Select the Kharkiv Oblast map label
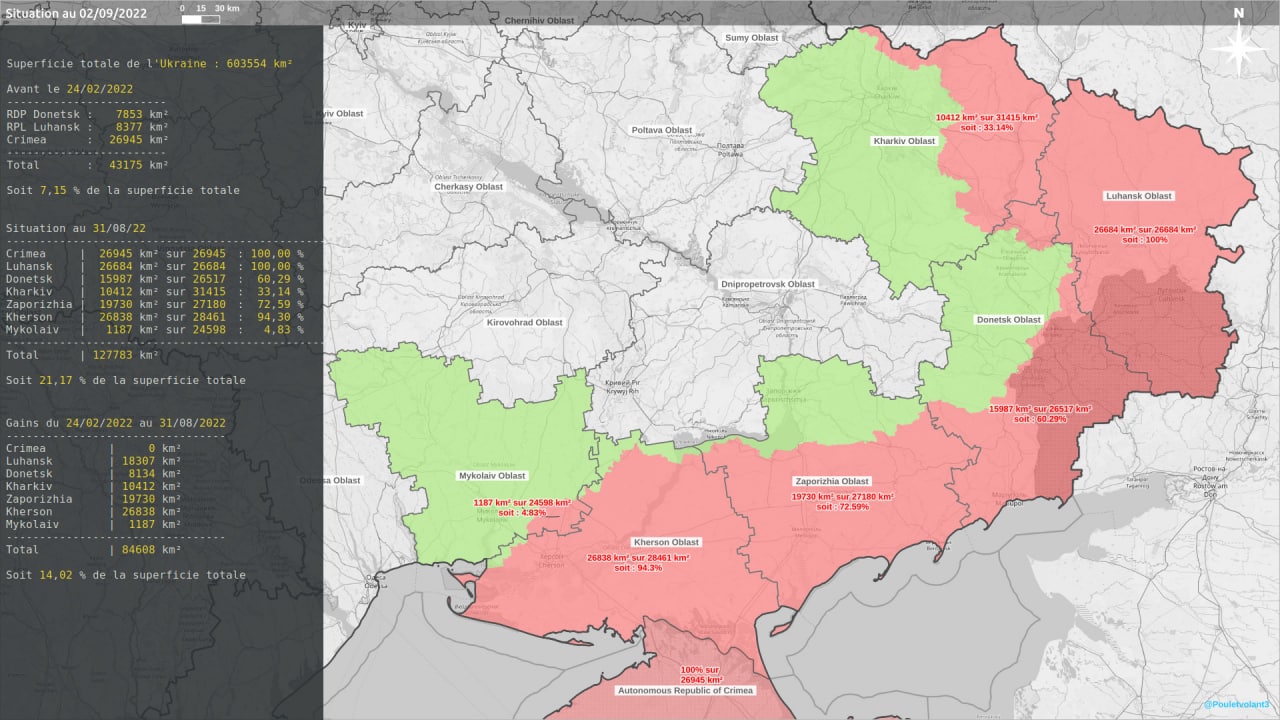The width and height of the screenshot is (1280, 720). (904, 141)
